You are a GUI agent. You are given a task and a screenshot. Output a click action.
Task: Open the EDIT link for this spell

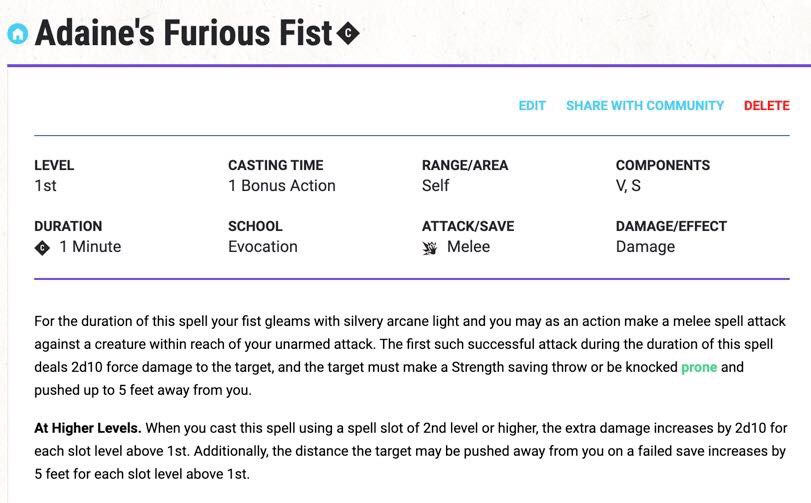coord(532,106)
